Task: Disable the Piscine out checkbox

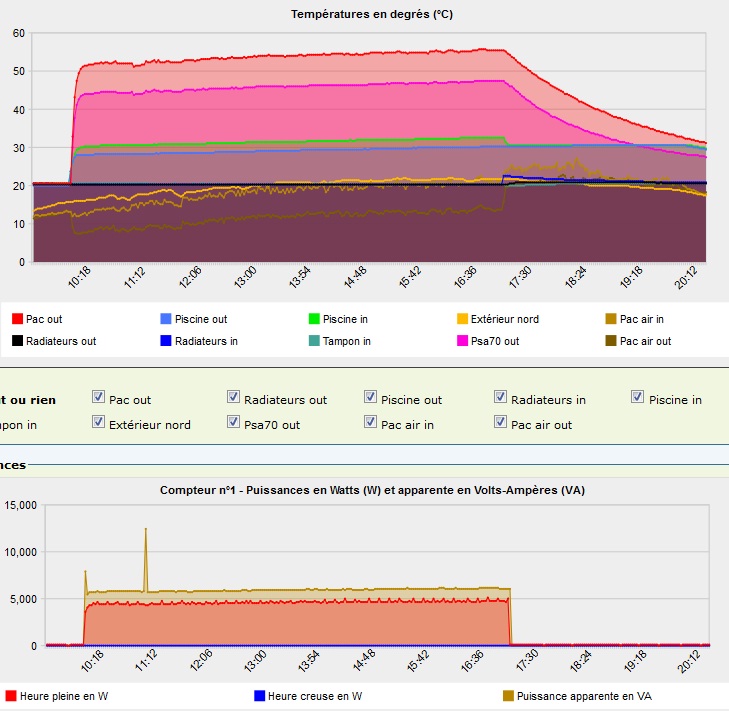Action: tap(371, 397)
